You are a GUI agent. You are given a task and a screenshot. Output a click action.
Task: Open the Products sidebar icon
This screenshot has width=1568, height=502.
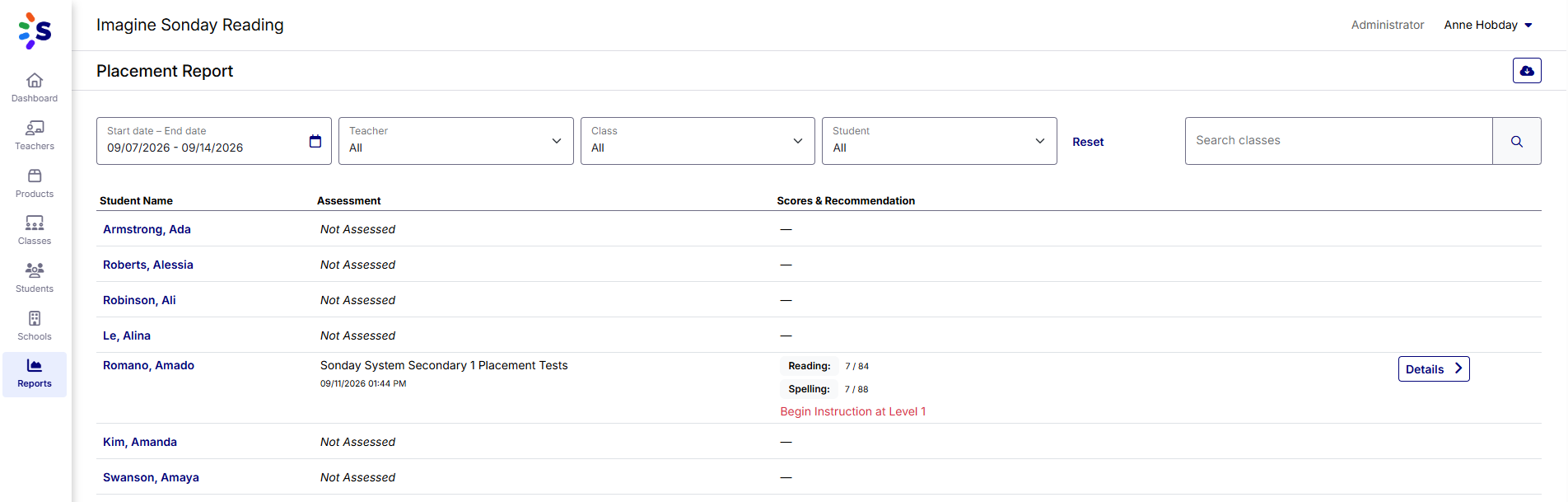point(35,176)
